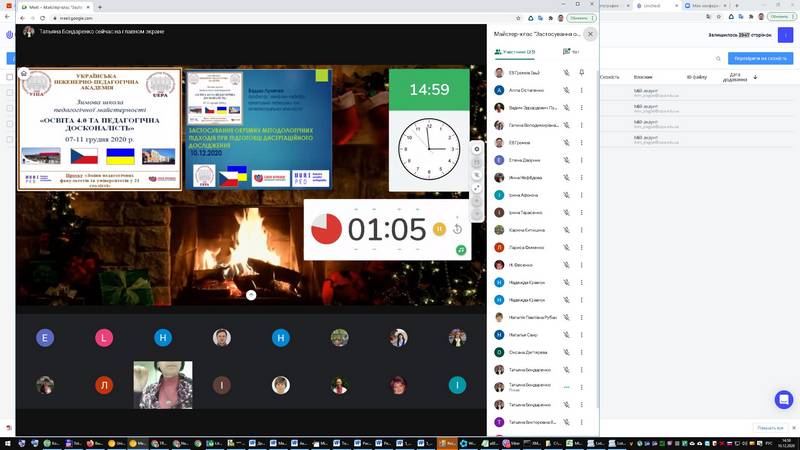
Task: Open the profile avatar in Meet browser toolbar
Action: click(560, 18)
